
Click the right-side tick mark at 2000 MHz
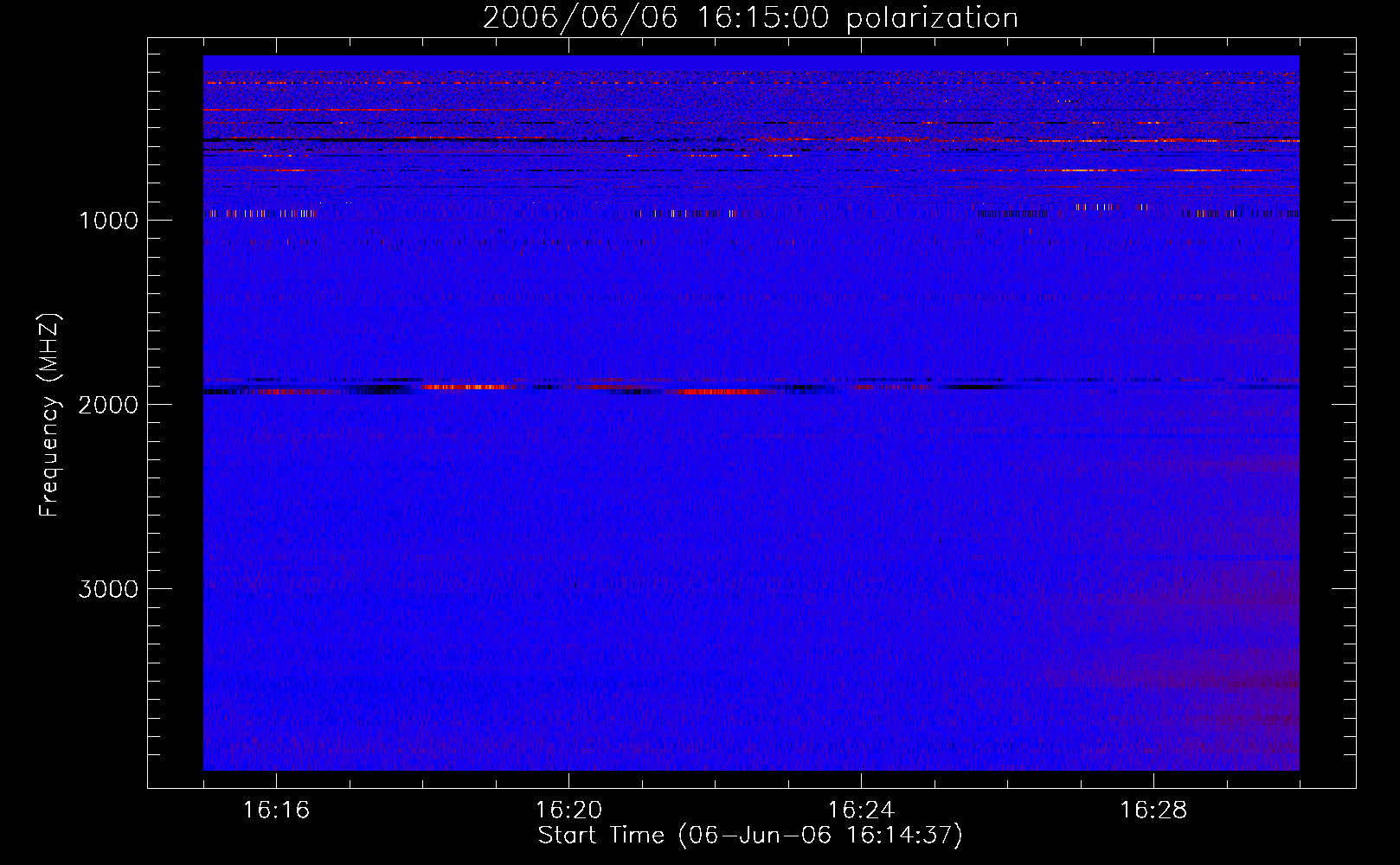tap(1344, 404)
